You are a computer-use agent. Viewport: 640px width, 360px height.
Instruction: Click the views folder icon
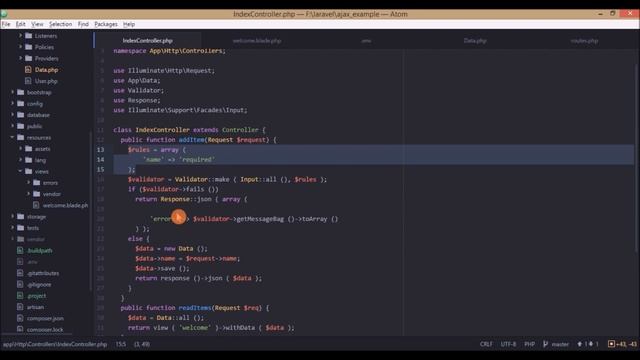click(x=29, y=171)
